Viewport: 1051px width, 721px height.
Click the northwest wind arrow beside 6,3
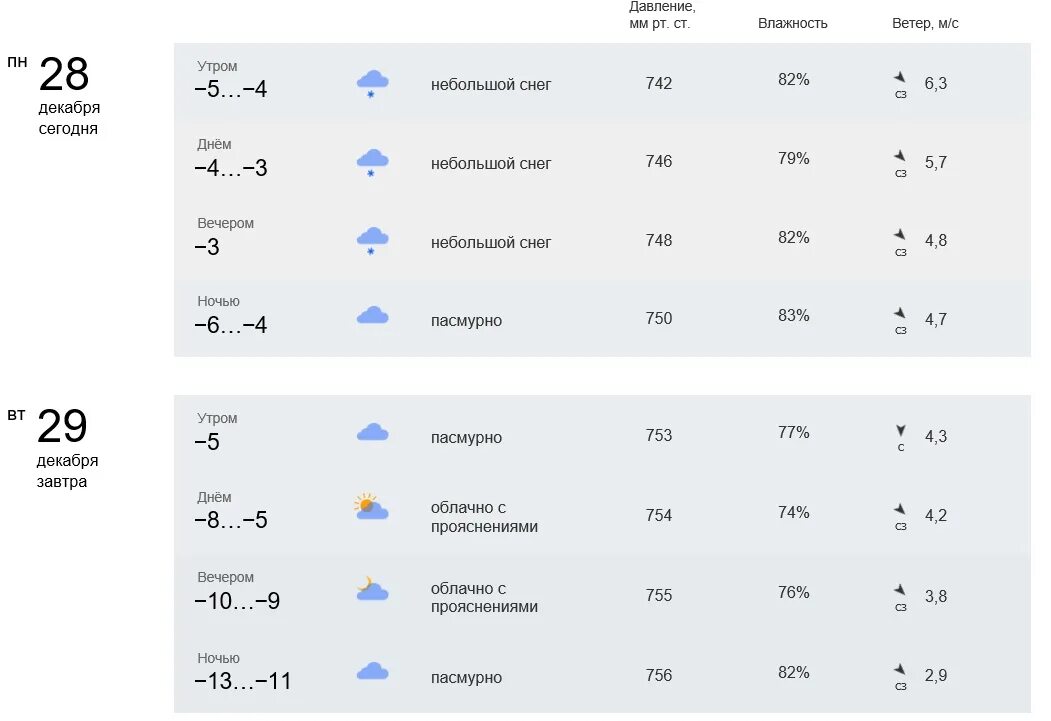[900, 77]
